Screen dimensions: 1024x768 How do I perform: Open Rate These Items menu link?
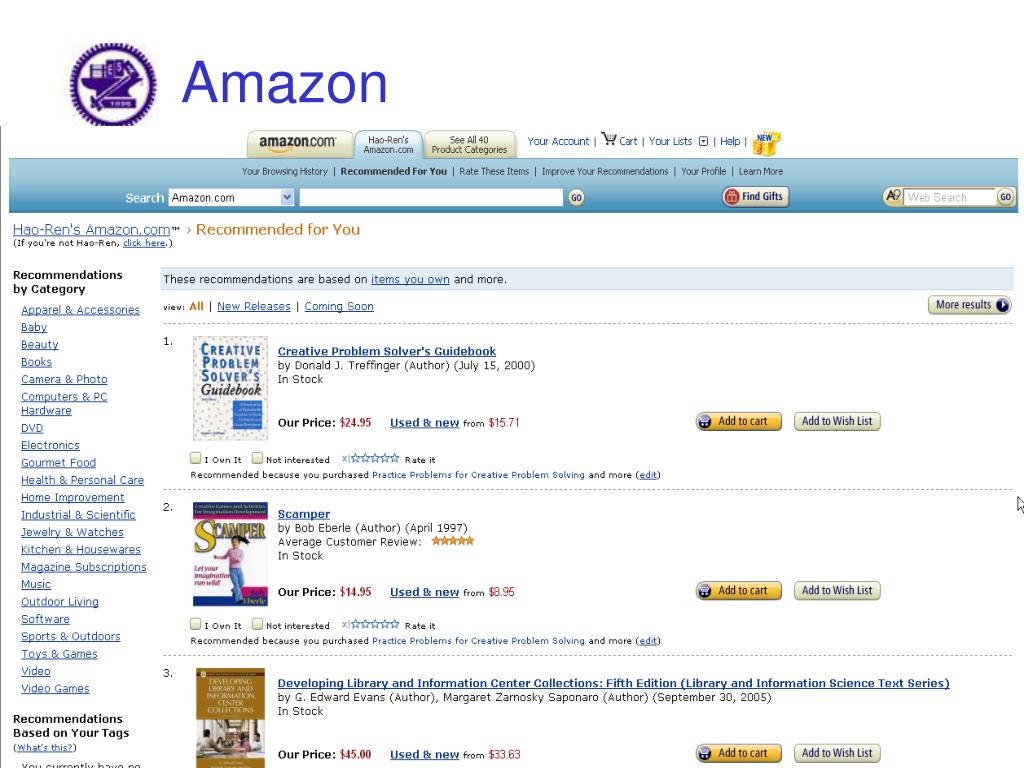(x=494, y=171)
